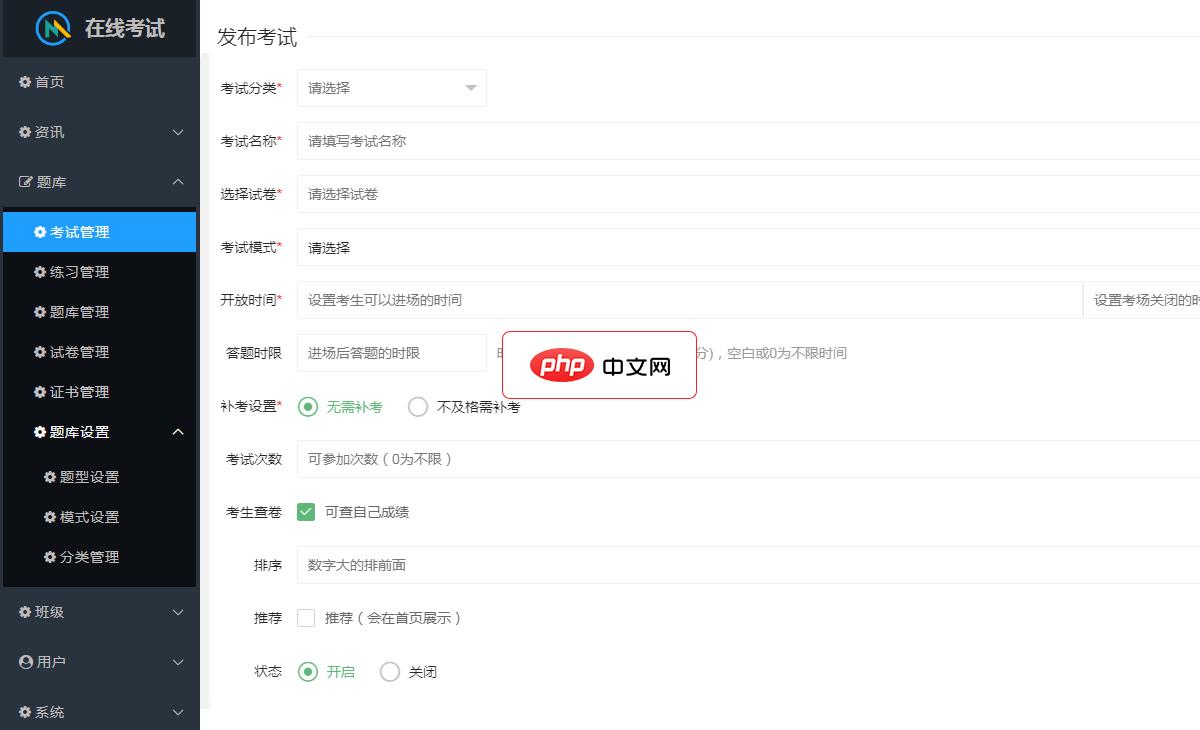Screen dimensions: 1200x730
Task: Uncheck the 可查自己成绩 checkbox
Action: coord(305,511)
